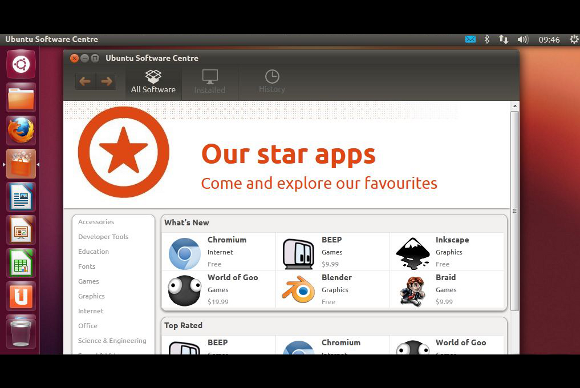
Task: Click the $9.99 price under BEEP
Action: 330,264
